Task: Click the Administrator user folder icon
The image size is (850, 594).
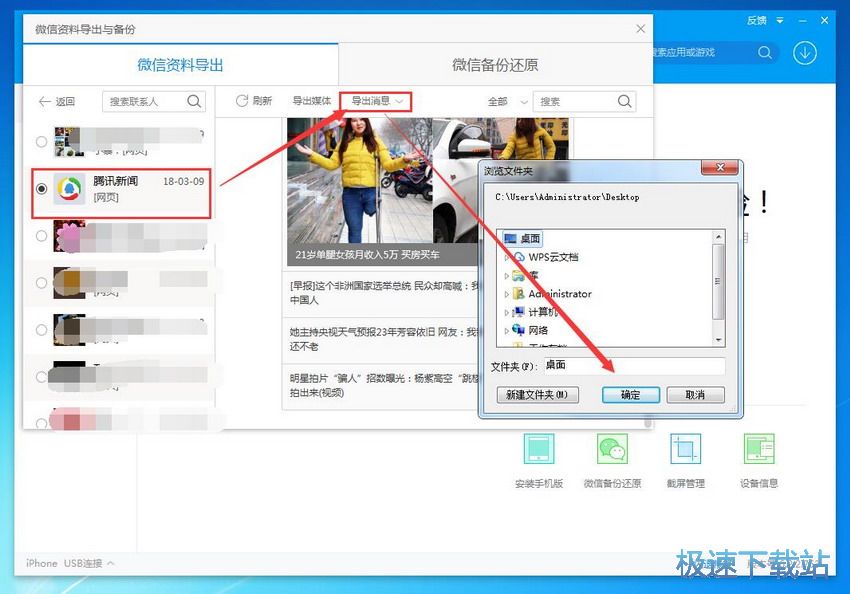Action: pos(519,294)
